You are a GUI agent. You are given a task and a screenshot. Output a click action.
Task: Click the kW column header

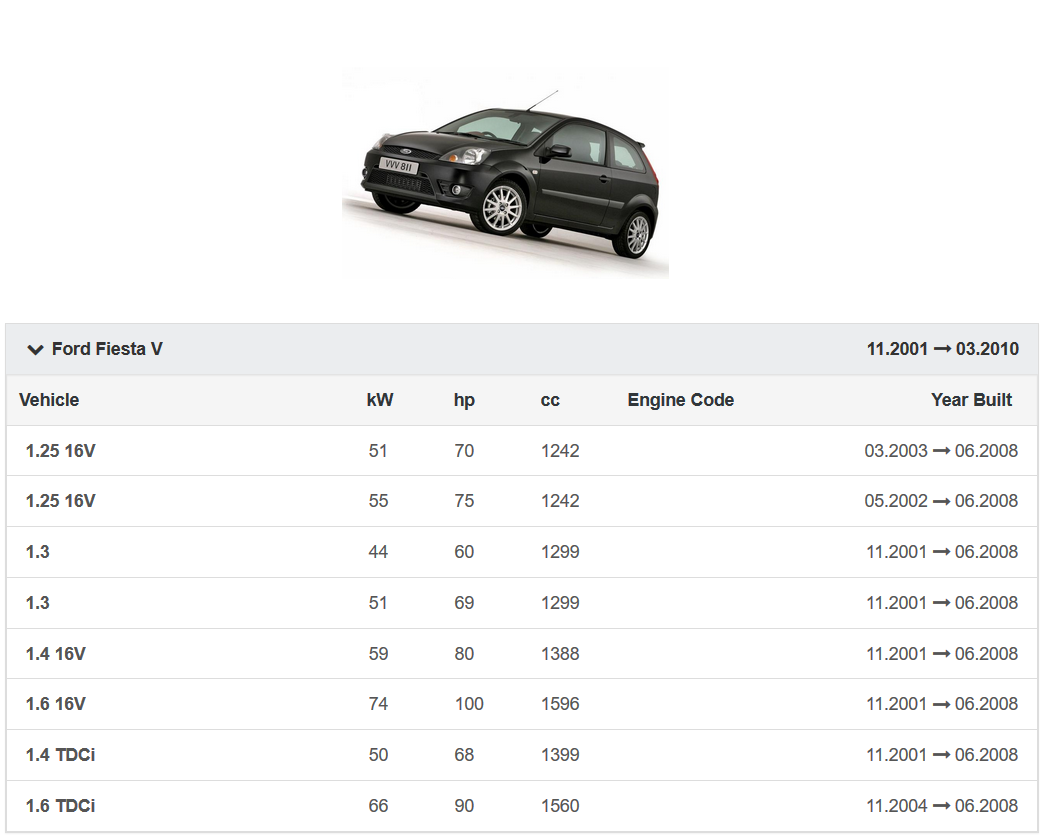pyautogui.click(x=380, y=400)
